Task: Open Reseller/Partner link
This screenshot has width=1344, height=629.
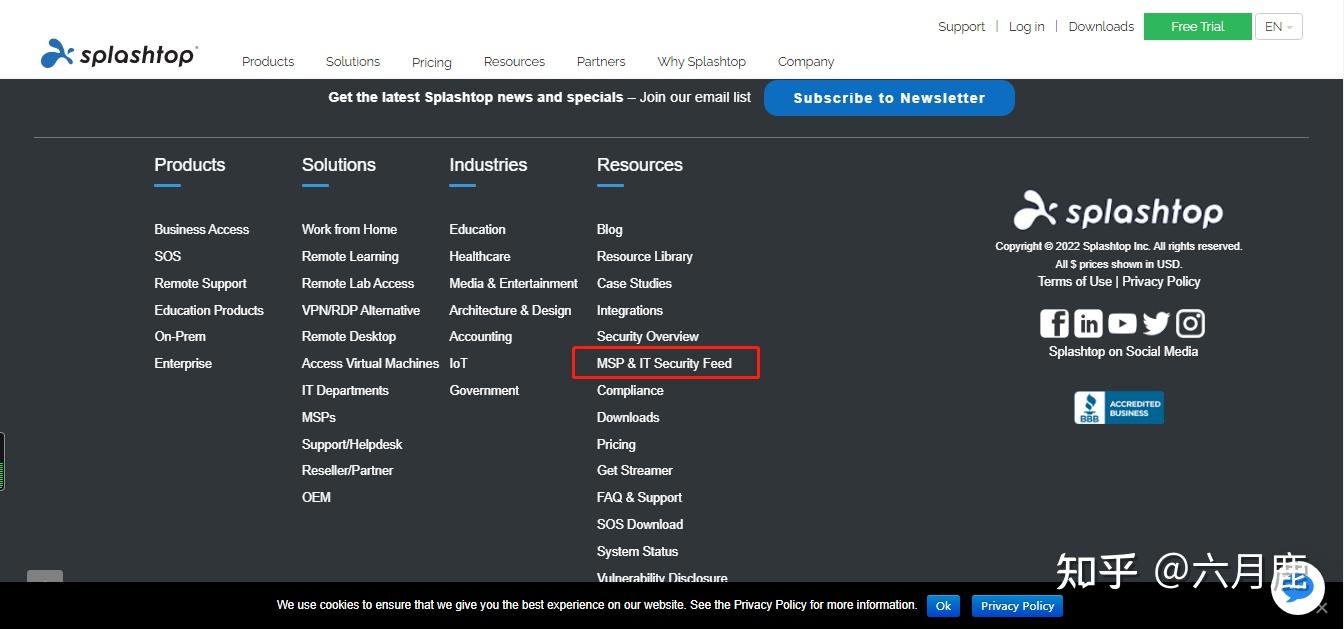Action: [347, 470]
